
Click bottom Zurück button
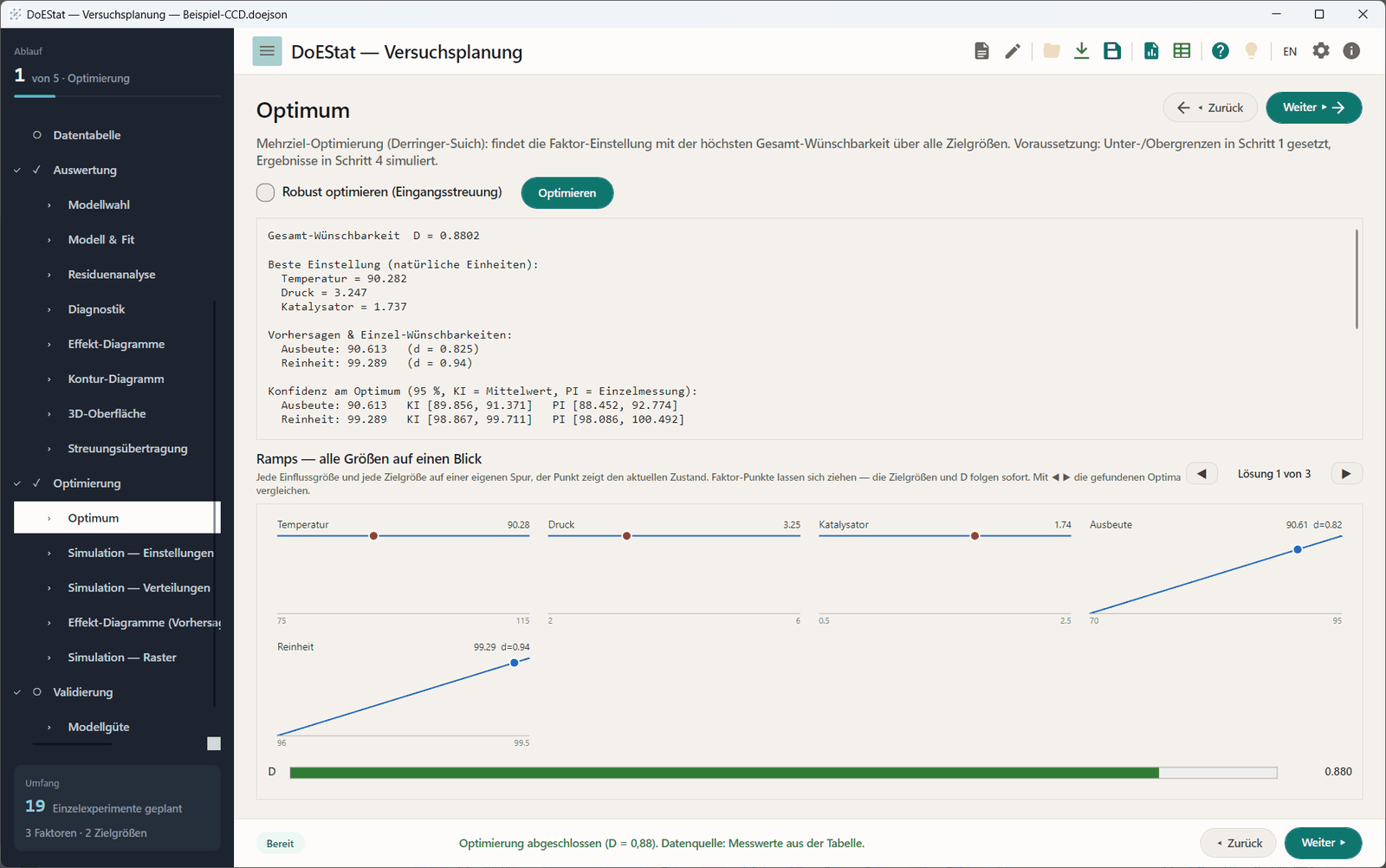pyautogui.click(x=1239, y=843)
